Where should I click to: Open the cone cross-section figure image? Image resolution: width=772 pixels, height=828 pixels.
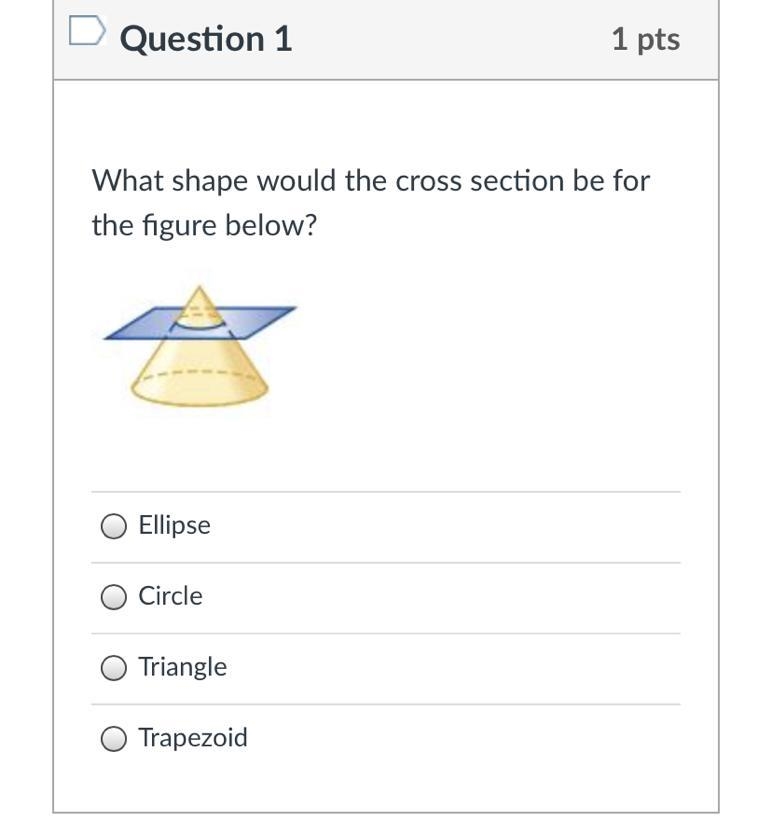pyautogui.click(x=200, y=346)
